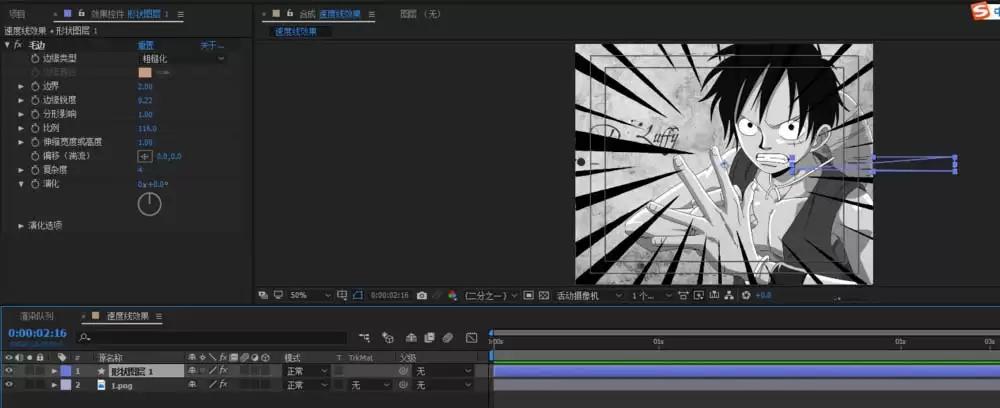
Task: Click the offset turbulence crosshair point button
Action: point(145,156)
